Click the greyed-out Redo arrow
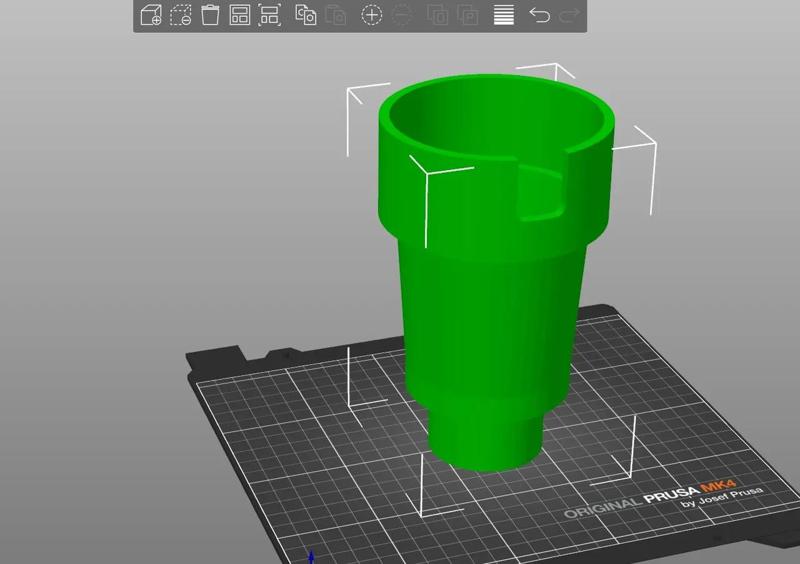Screen dimensions: 800x564 (570, 15)
